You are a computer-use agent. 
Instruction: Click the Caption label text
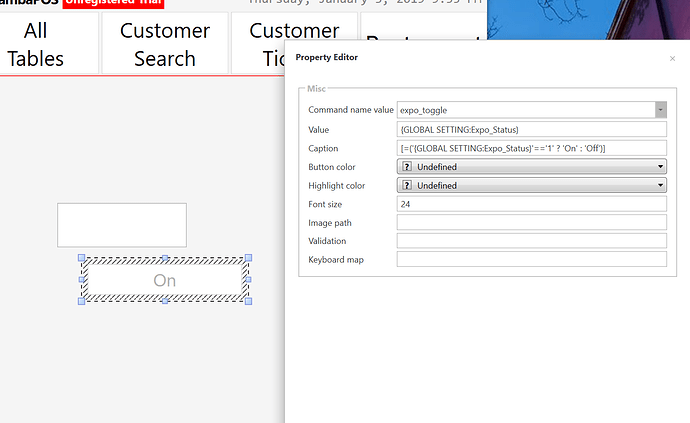[x=323, y=148]
